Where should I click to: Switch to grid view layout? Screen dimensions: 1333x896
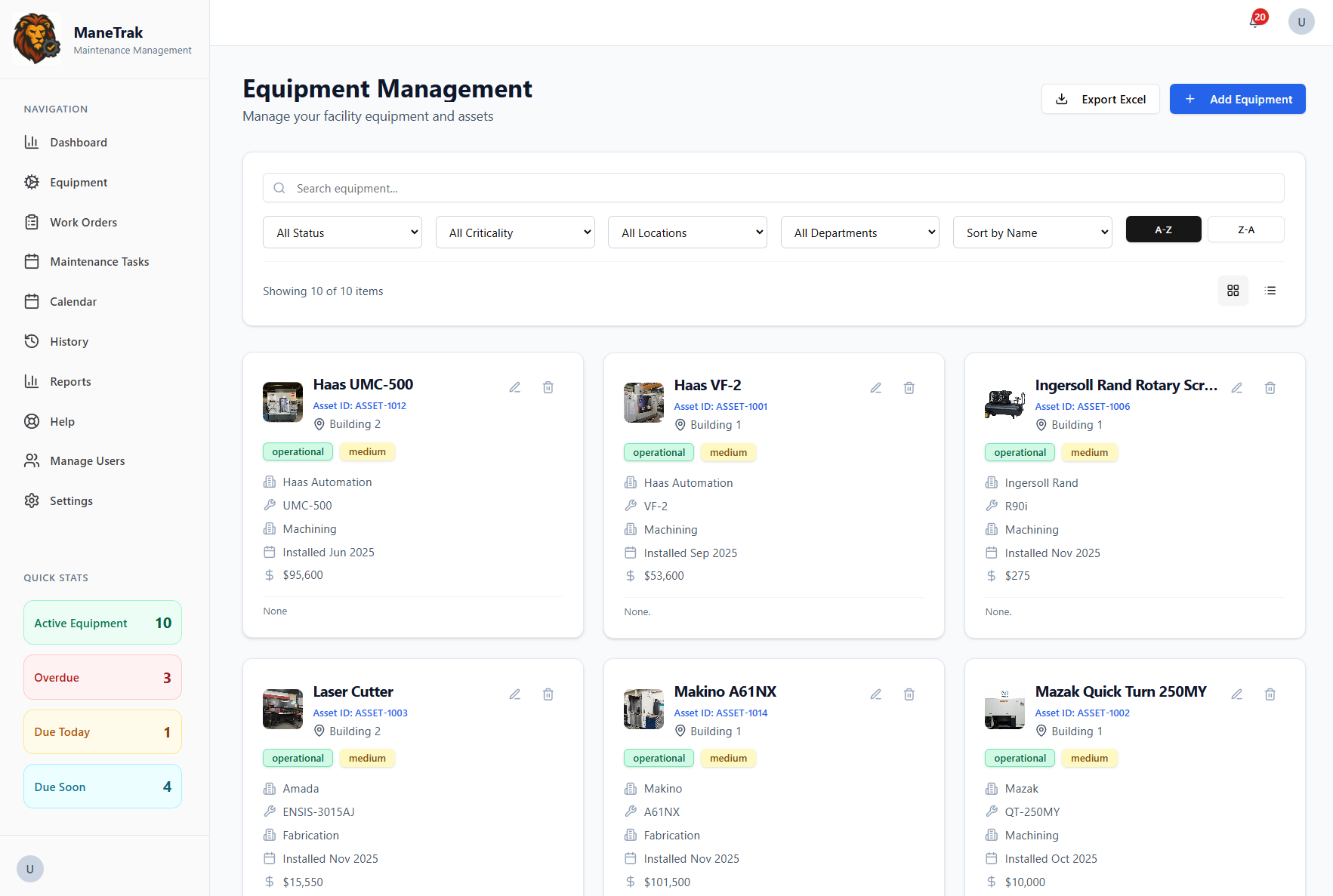pos(1233,291)
